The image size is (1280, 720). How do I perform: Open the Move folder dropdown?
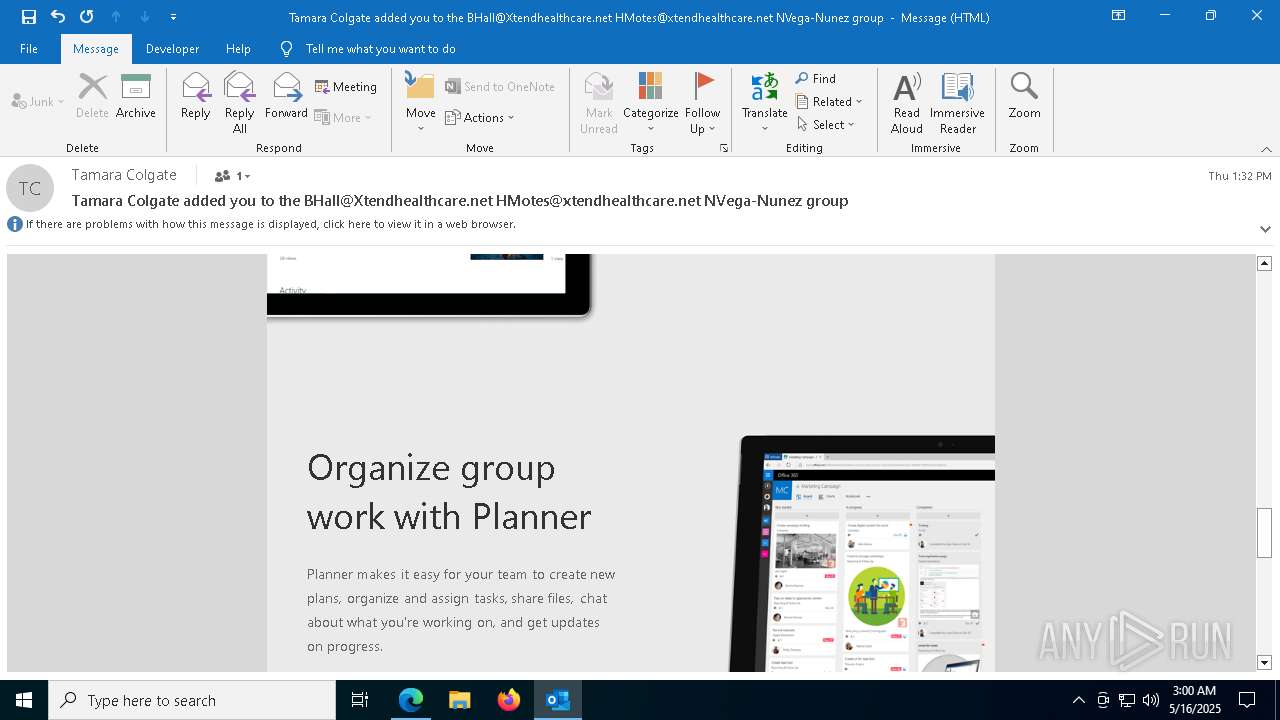[x=421, y=102]
